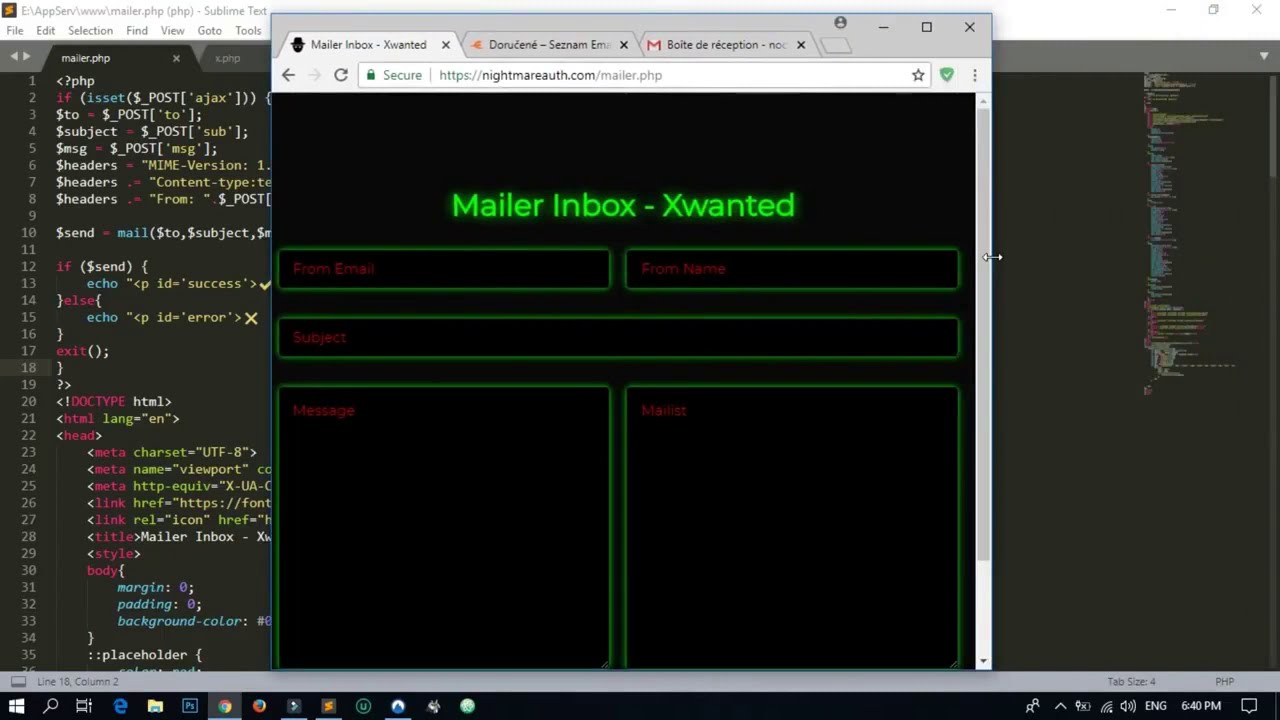Click the green Secure padlock indicator
The width and height of the screenshot is (1280, 720).
pyautogui.click(x=394, y=75)
